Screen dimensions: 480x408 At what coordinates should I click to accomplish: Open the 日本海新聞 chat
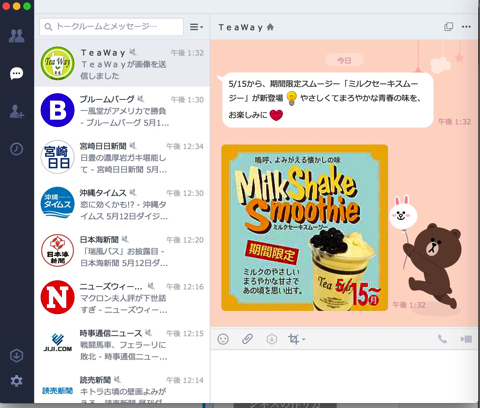(122, 250)
